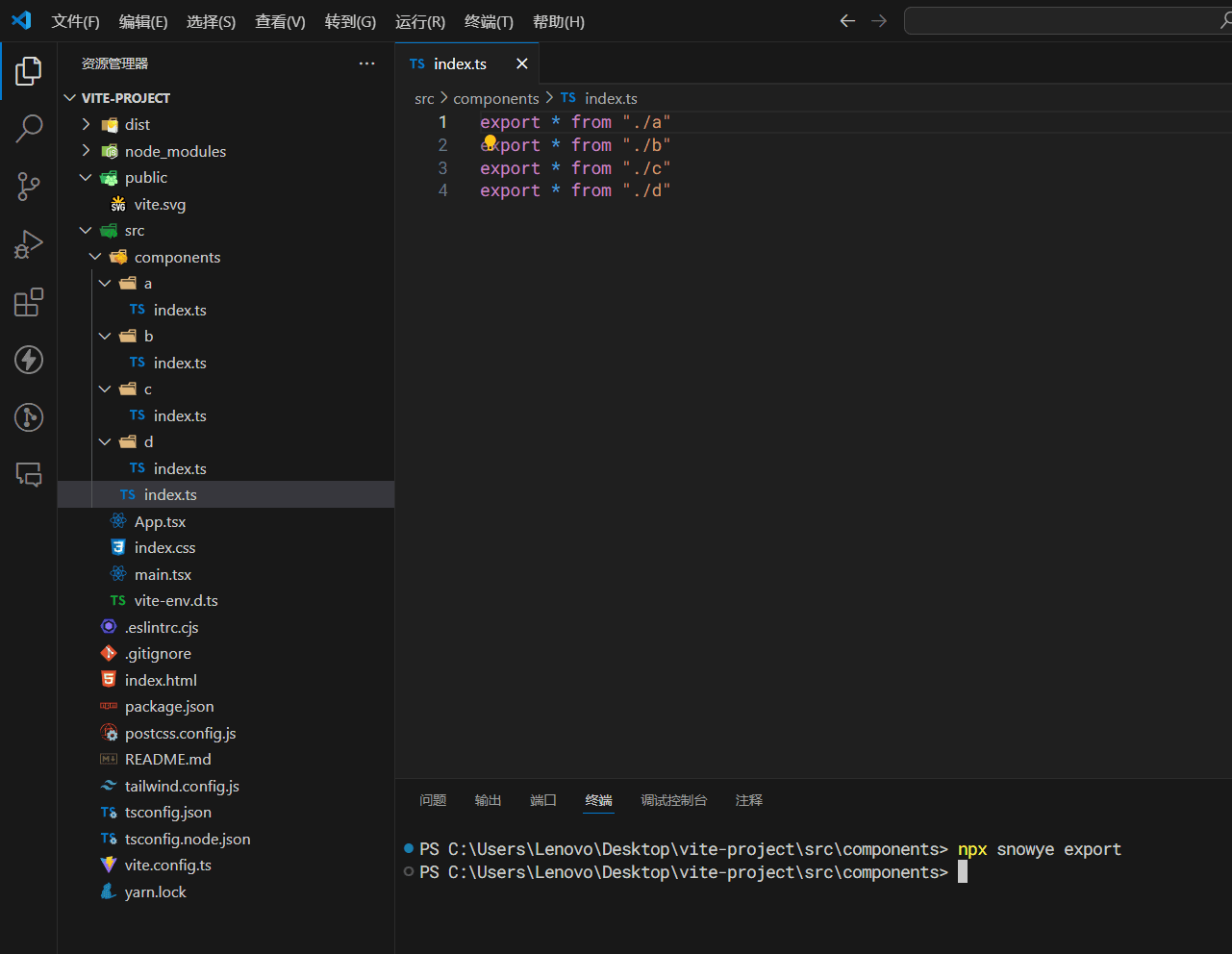Open the explorer more actions ellipsis
The image size is (1232, 954).
[x=366, y=63]
